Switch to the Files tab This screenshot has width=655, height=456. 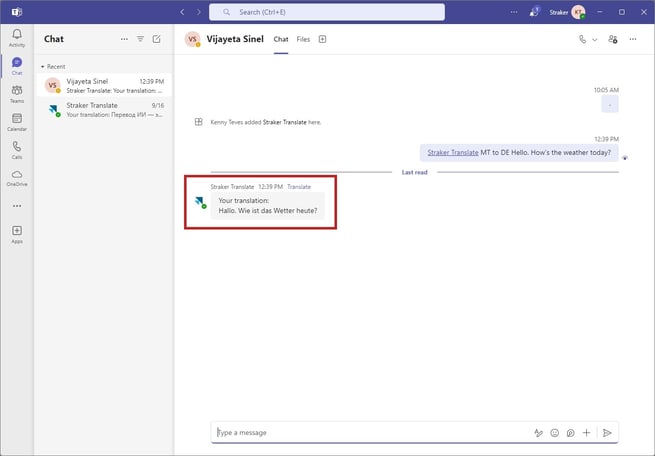coord(303,39)
